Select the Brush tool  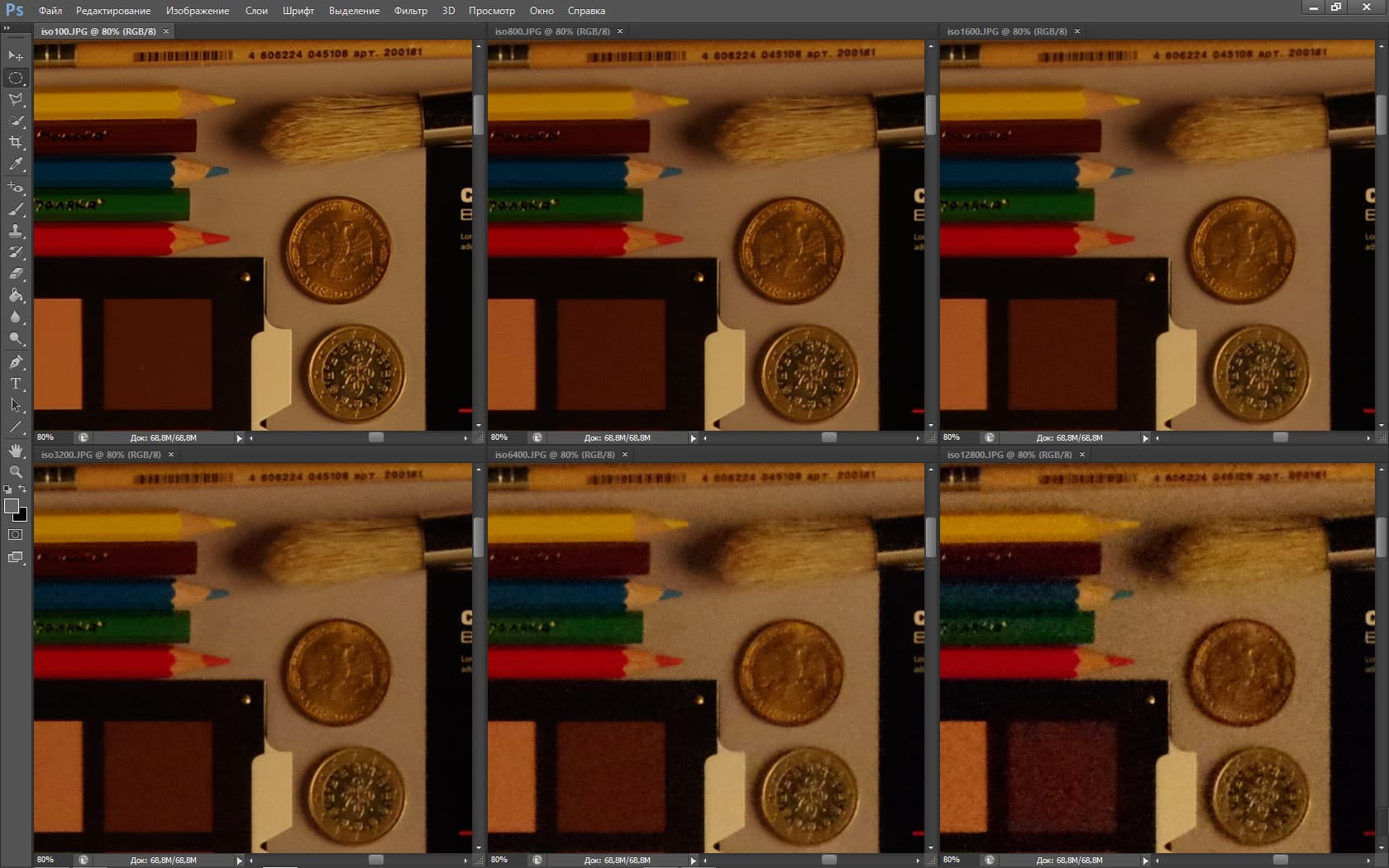pos(16,209)
